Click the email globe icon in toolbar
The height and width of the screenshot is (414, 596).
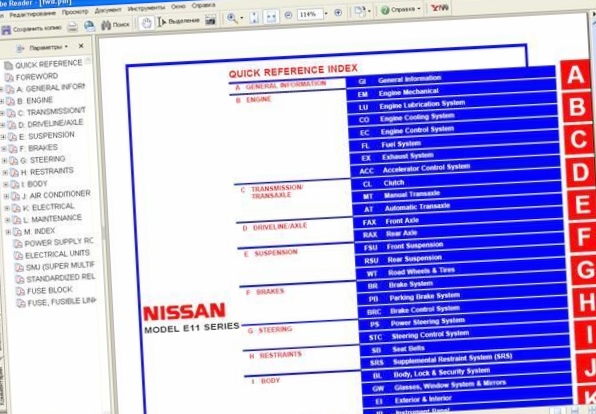tap(90, 26)
